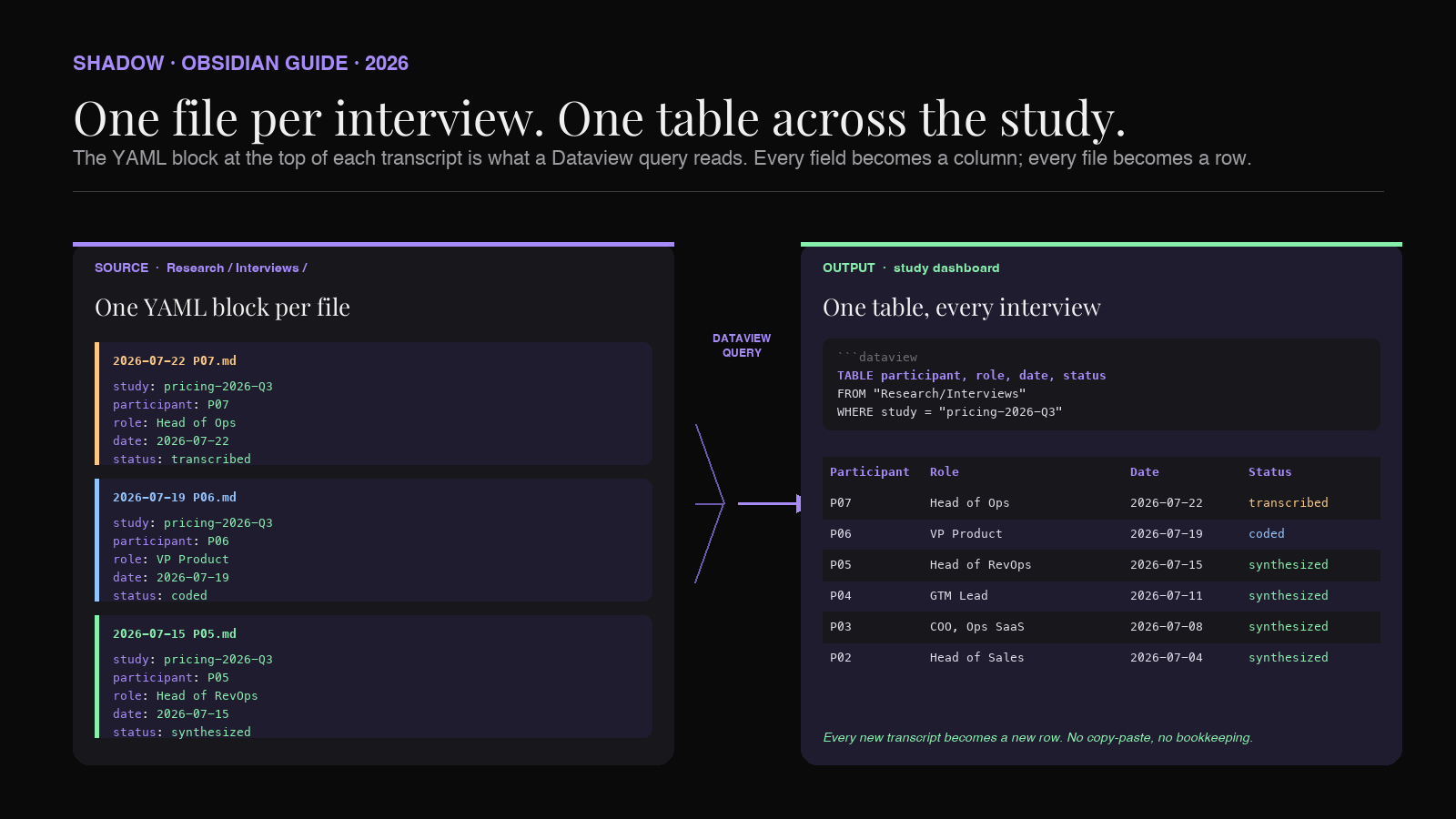
Task: Click the table date '2026-07-15'
Action: (x=1167, y=565)
